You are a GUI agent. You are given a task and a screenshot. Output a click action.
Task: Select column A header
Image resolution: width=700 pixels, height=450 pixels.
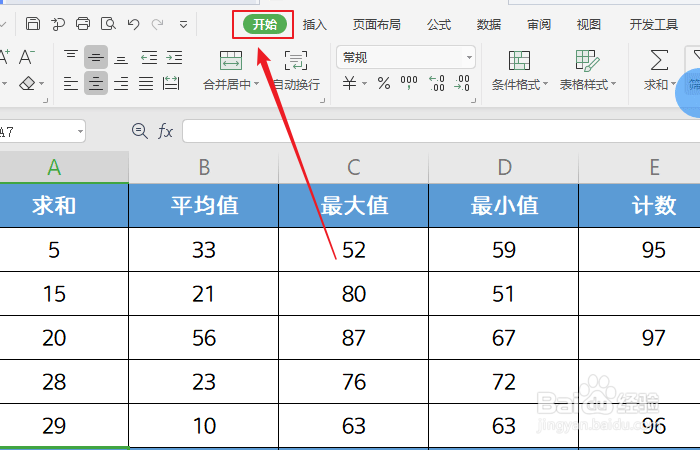pos(64,167)
